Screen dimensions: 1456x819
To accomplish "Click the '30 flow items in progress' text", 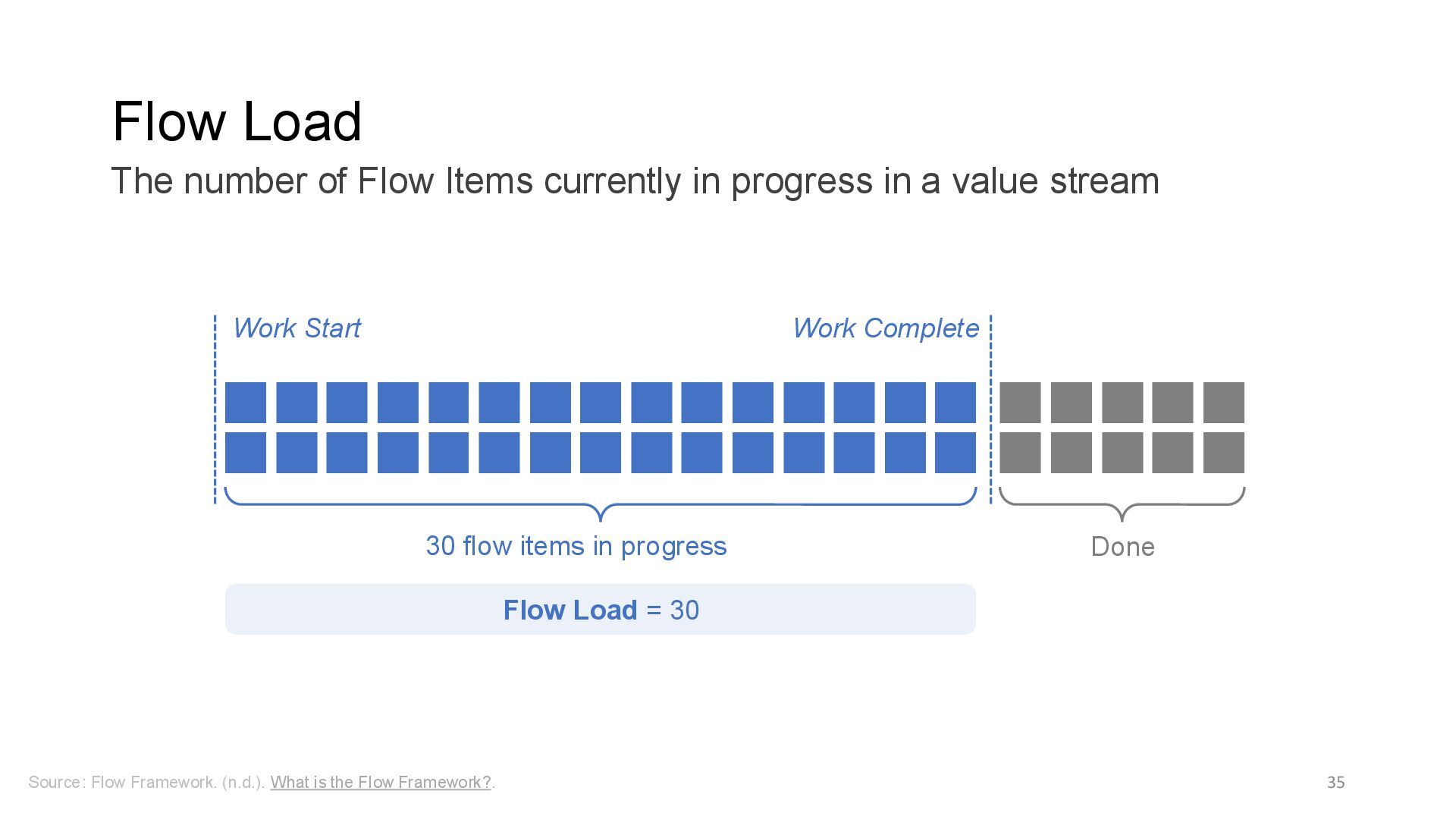I will [576, 546].
